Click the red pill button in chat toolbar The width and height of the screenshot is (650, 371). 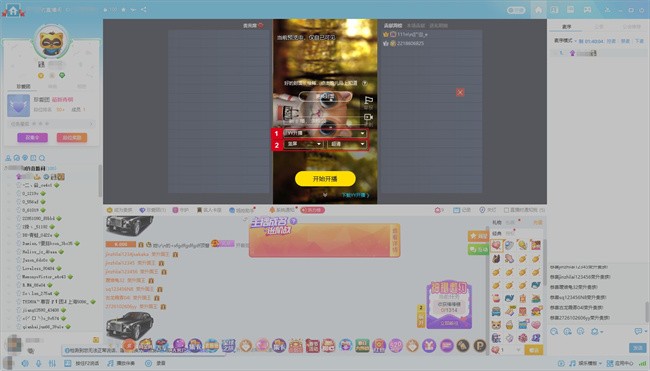(313, 210)
